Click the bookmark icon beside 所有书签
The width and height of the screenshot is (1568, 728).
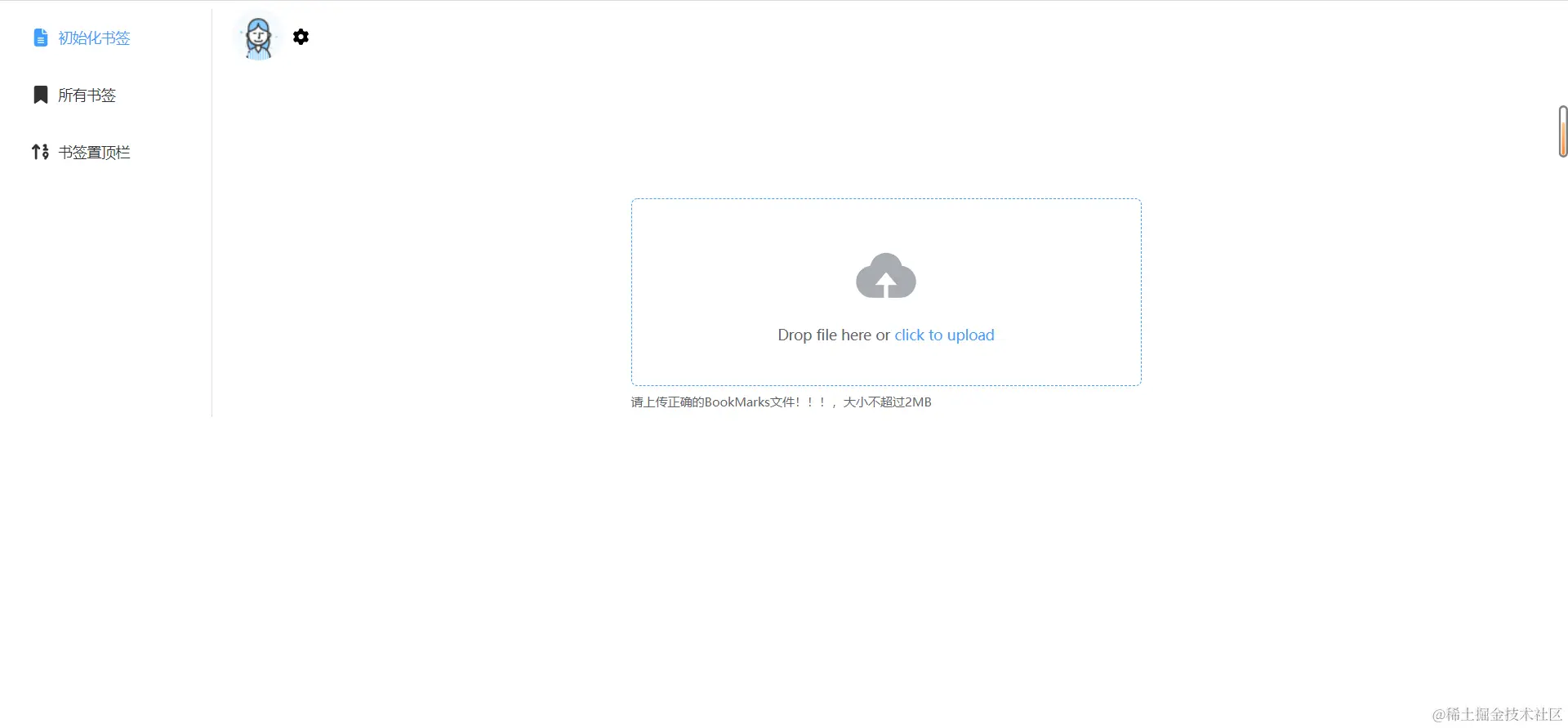point(40,95)
